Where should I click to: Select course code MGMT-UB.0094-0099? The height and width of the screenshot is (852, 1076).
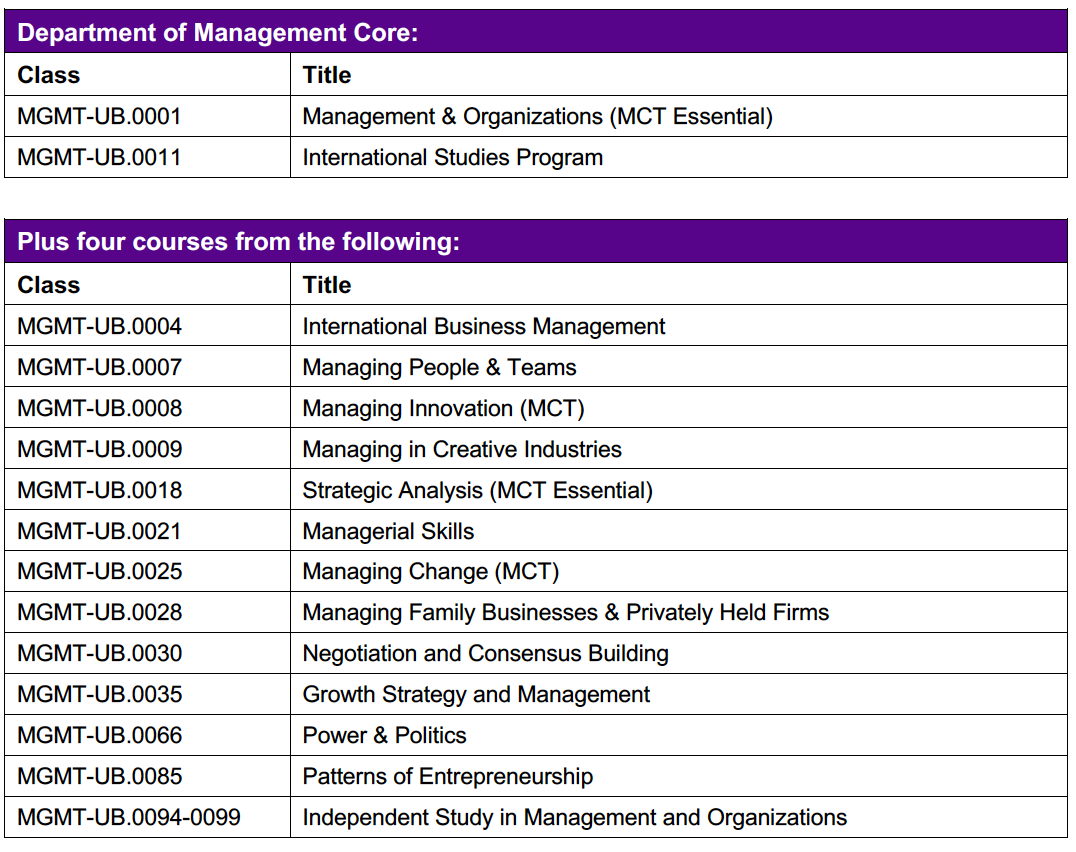tap(129, 818)
